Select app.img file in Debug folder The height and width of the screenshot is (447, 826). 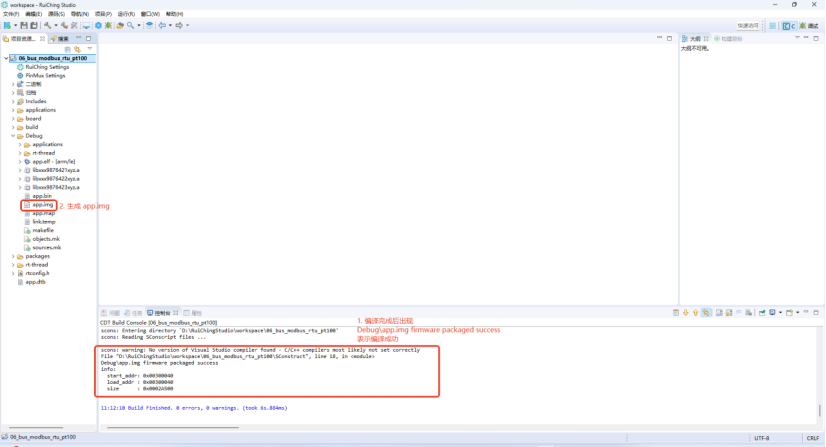(43, 205)
